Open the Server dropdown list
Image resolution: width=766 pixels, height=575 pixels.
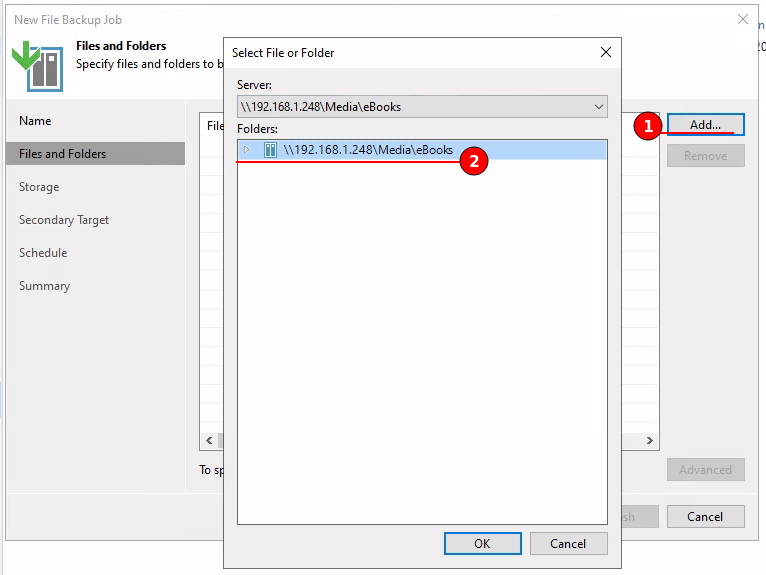click(x=598, y=106)
